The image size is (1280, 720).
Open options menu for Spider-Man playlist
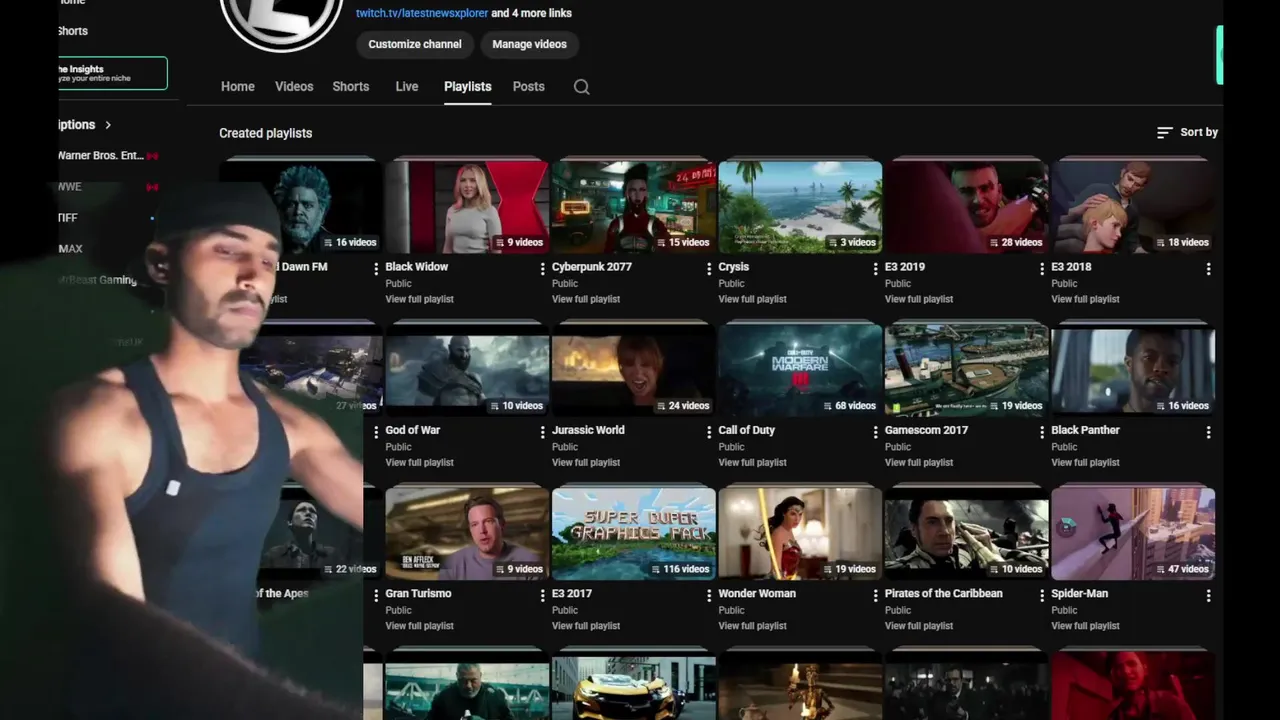click(x=1208, y=595)
